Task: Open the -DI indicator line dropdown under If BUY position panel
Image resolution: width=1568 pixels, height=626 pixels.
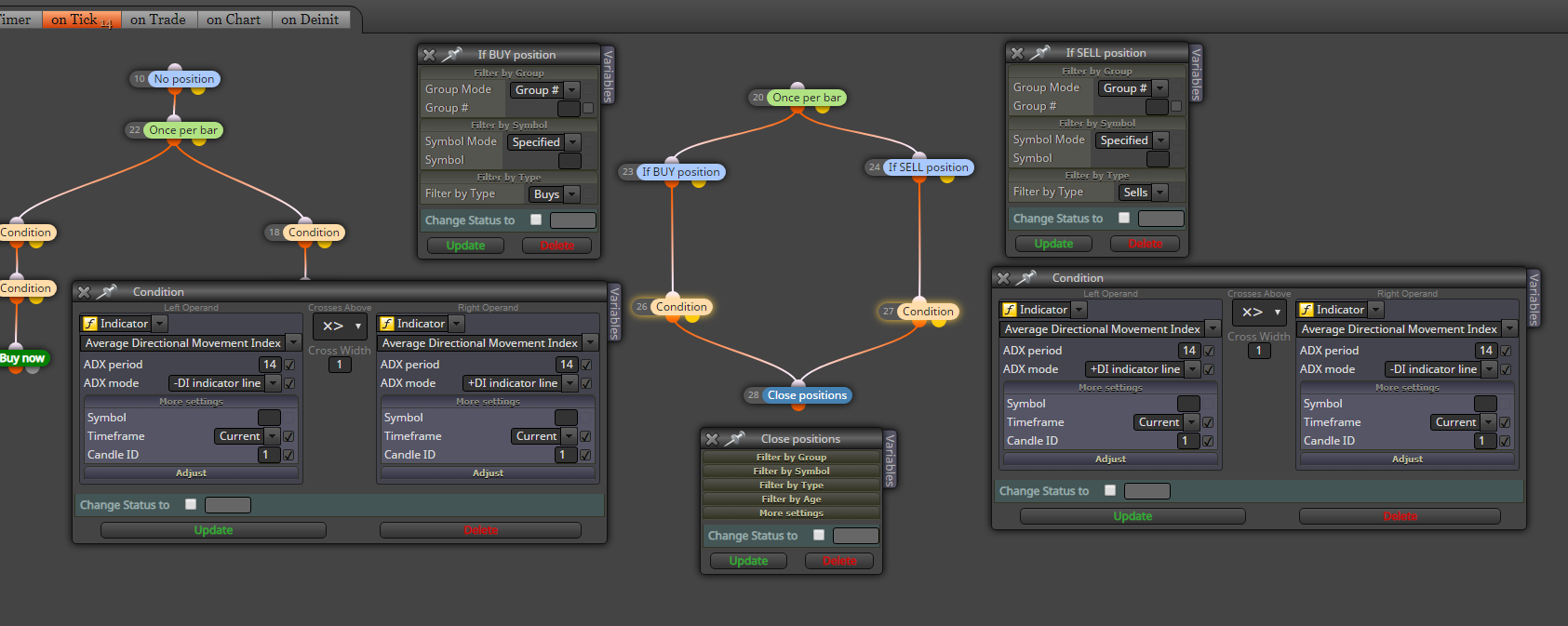Action: pyautogui.click(x=224, y=383)
